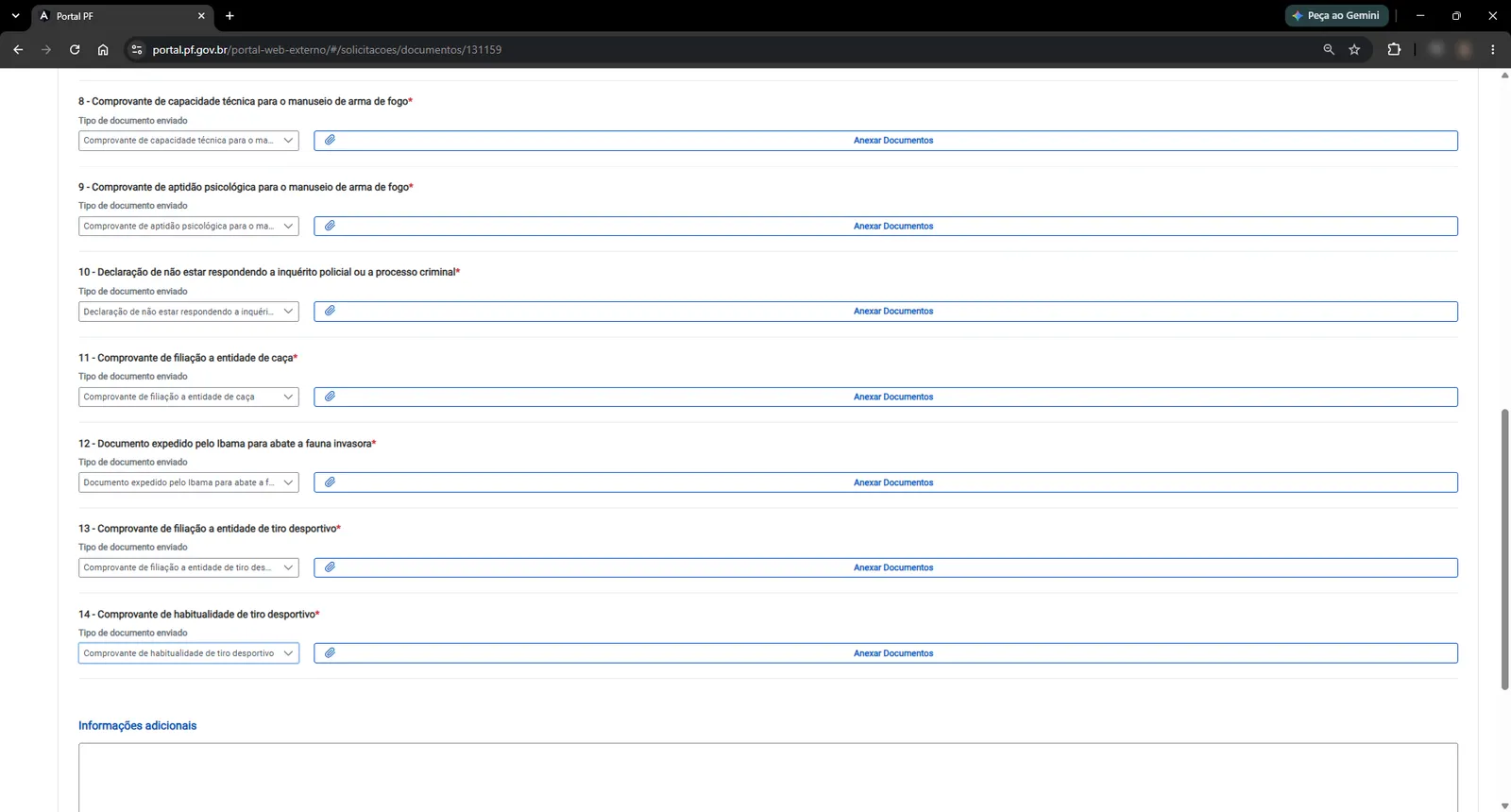Open a new browser tab
The width and height of the screenshot is (1511, 812).
(x=229, y=16)
